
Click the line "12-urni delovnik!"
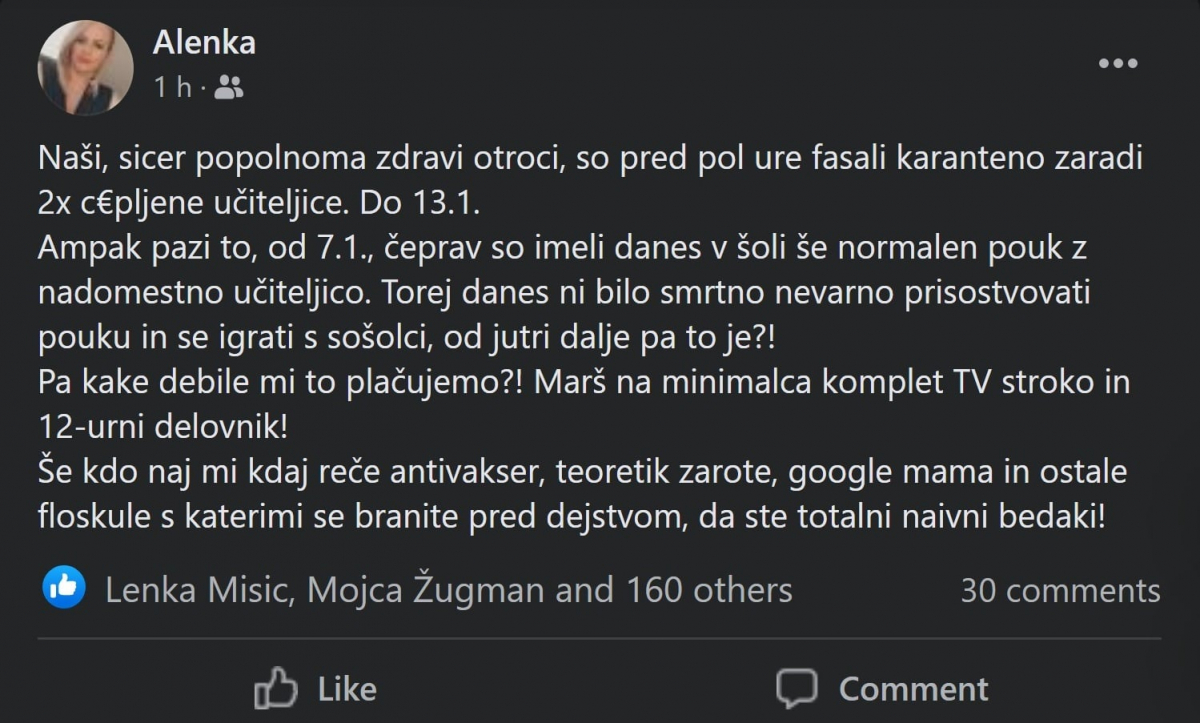163,429
